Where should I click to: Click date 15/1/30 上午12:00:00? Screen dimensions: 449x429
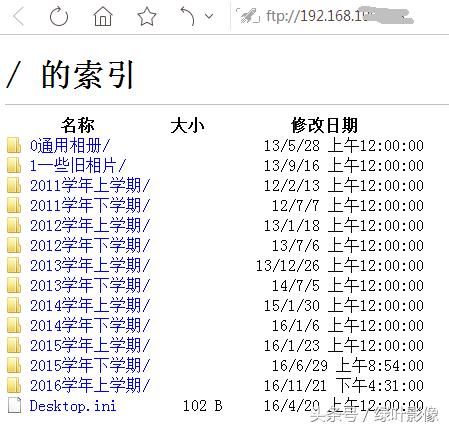344,306
